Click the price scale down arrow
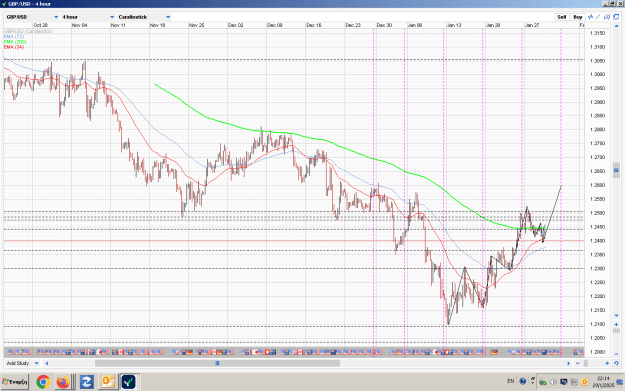The height and width of the screenshot is (391, 625). pos(616,315)
